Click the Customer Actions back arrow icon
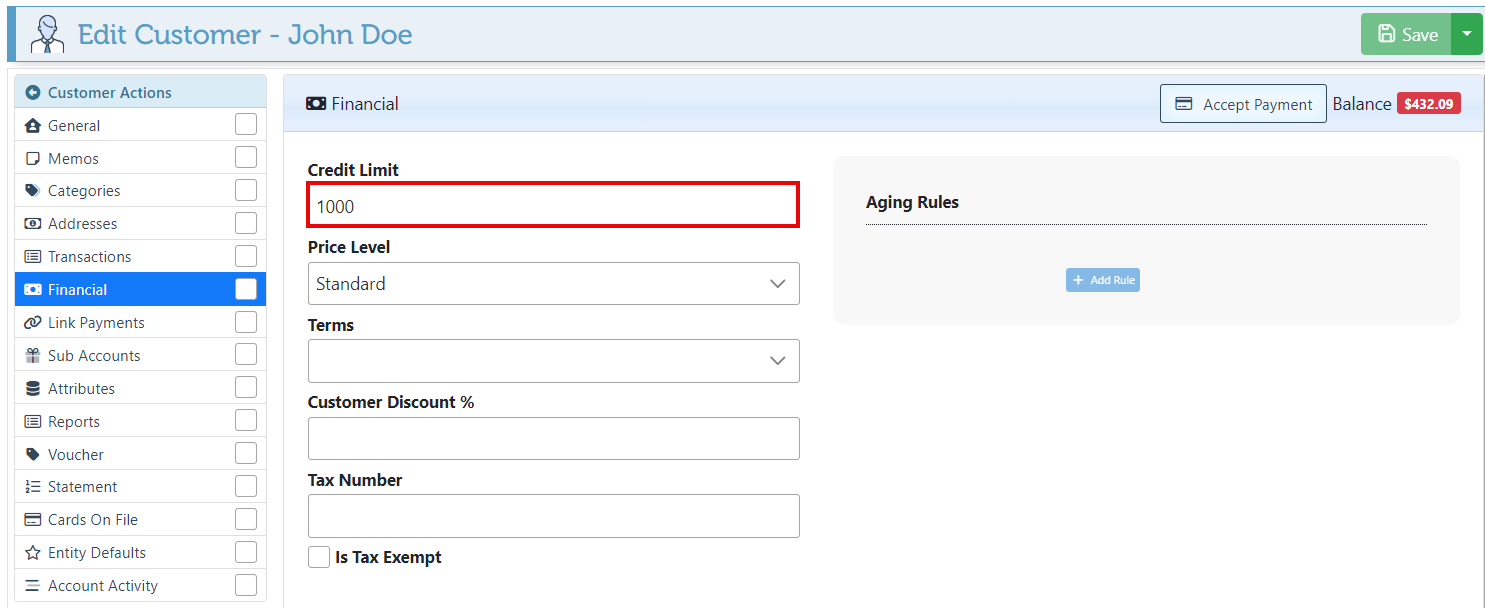The width and height of the screenshot is (1485, 608). click(x=33, y=93)
